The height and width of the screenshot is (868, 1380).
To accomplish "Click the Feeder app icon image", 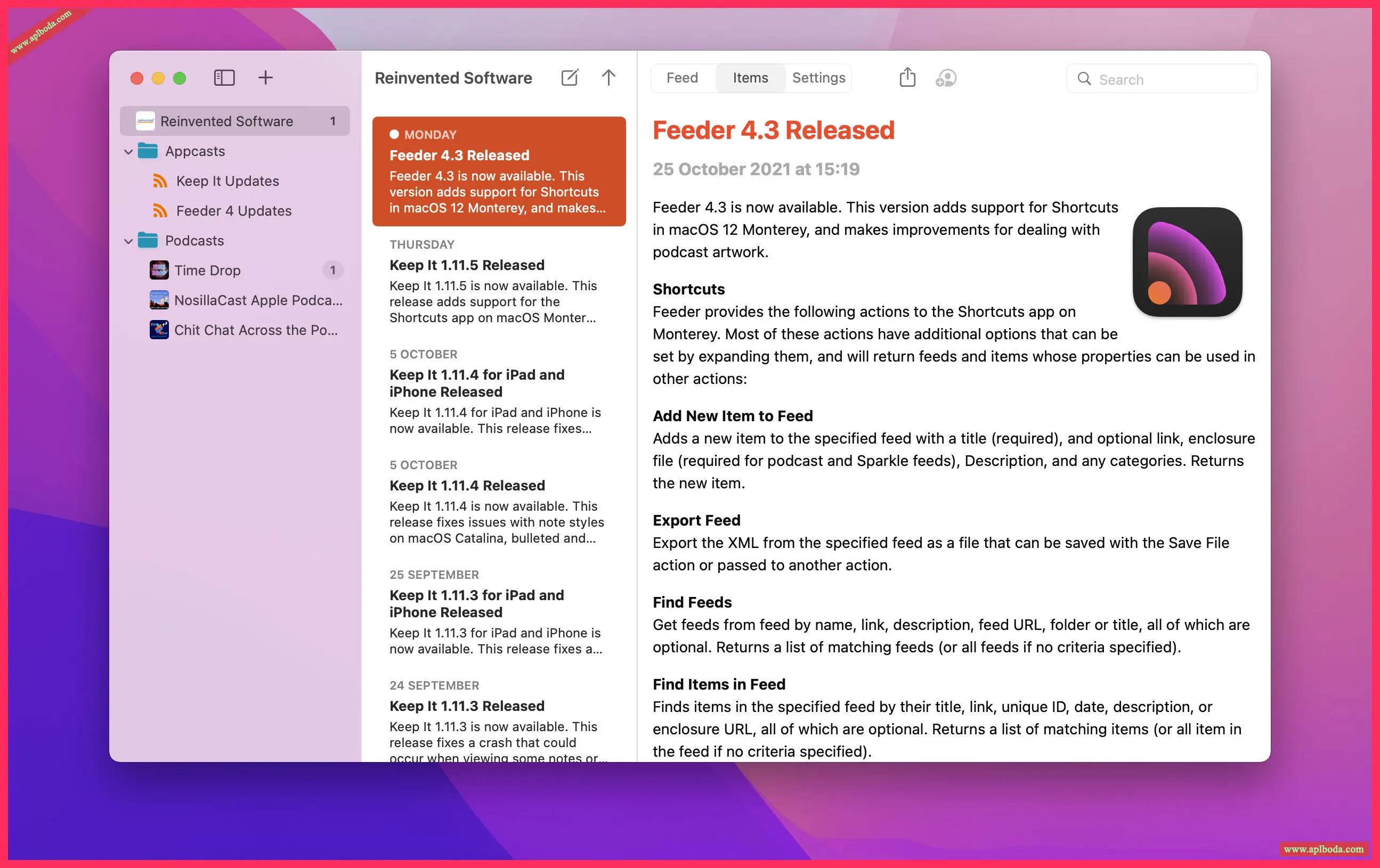I will (x=1187, y=262).
